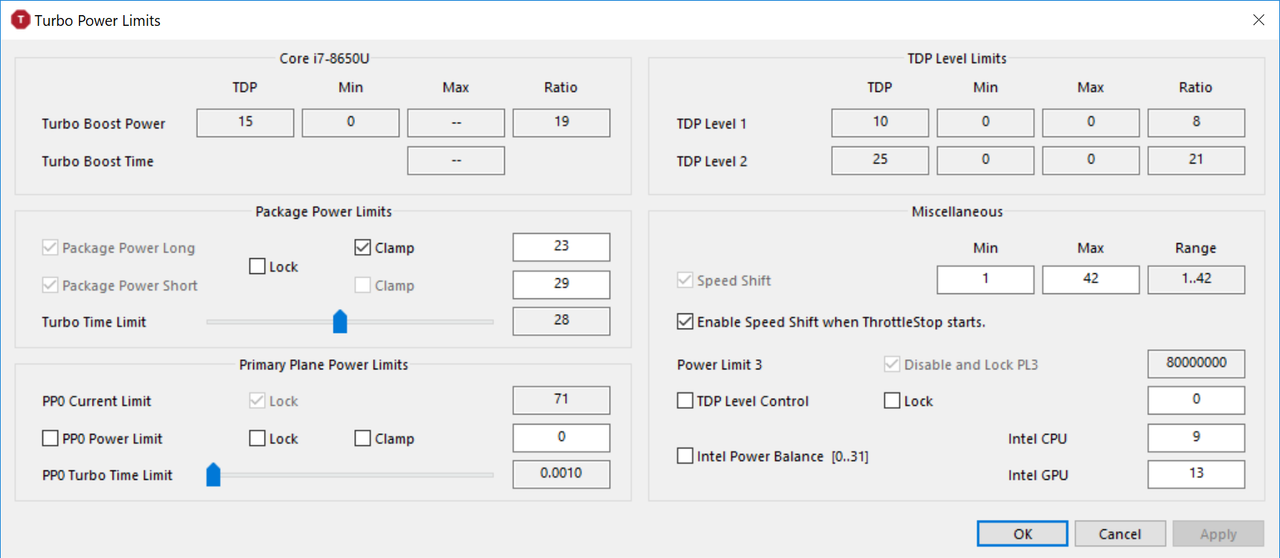Click the TDP Level 1 Min box
Screen dimensions: 1280x558
click(985, 123)
